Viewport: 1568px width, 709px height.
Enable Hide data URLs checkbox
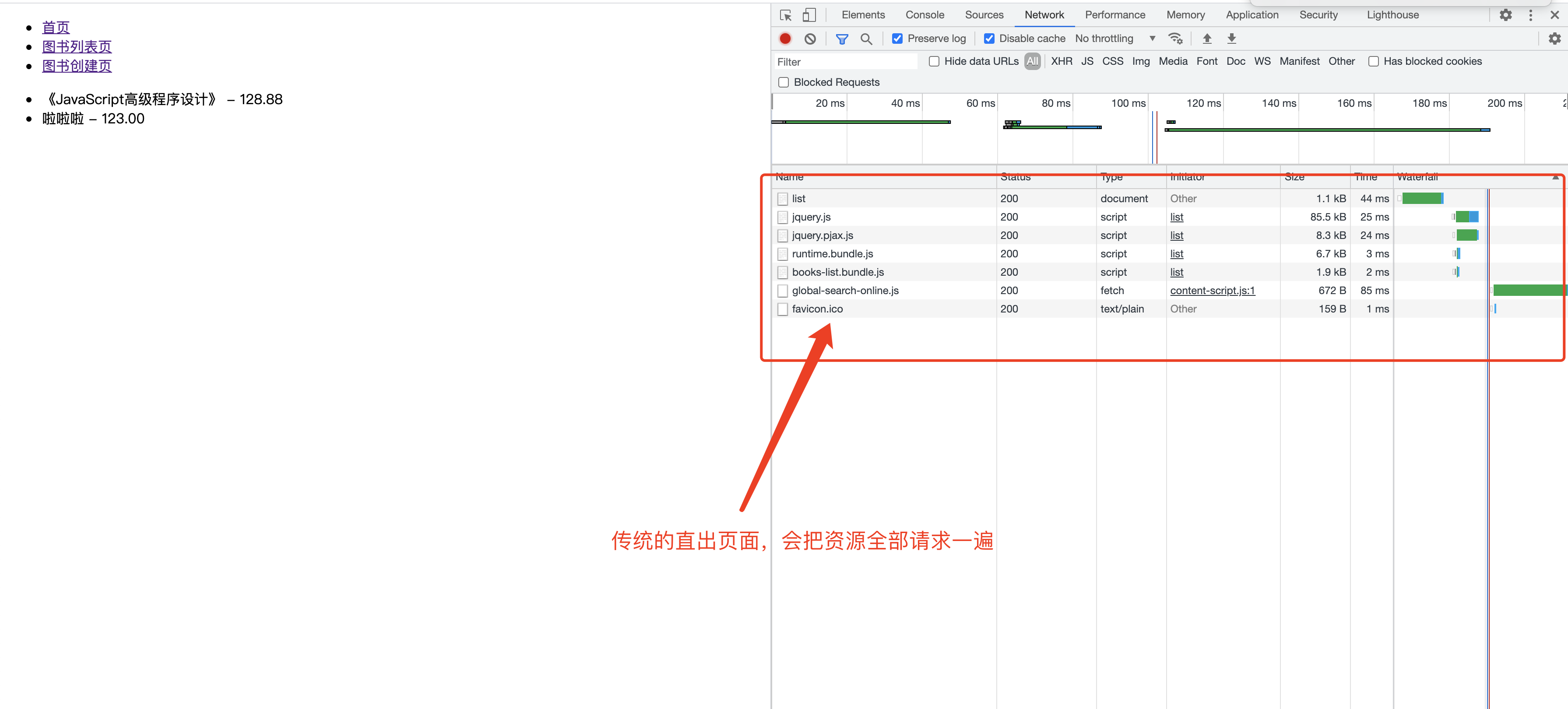(x=934, y=61)
